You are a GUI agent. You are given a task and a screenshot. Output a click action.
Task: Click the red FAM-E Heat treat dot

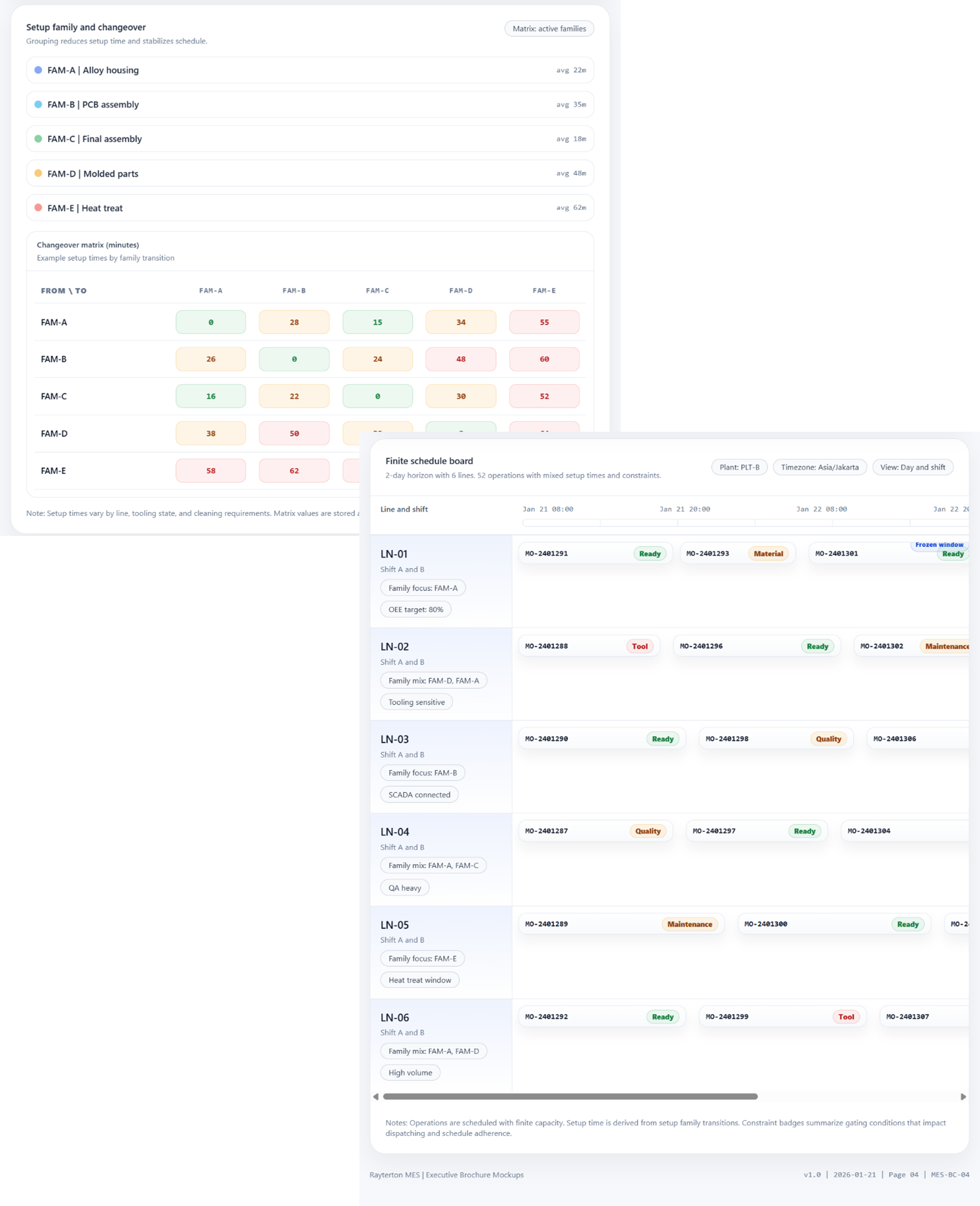click(x=39, y=208)
